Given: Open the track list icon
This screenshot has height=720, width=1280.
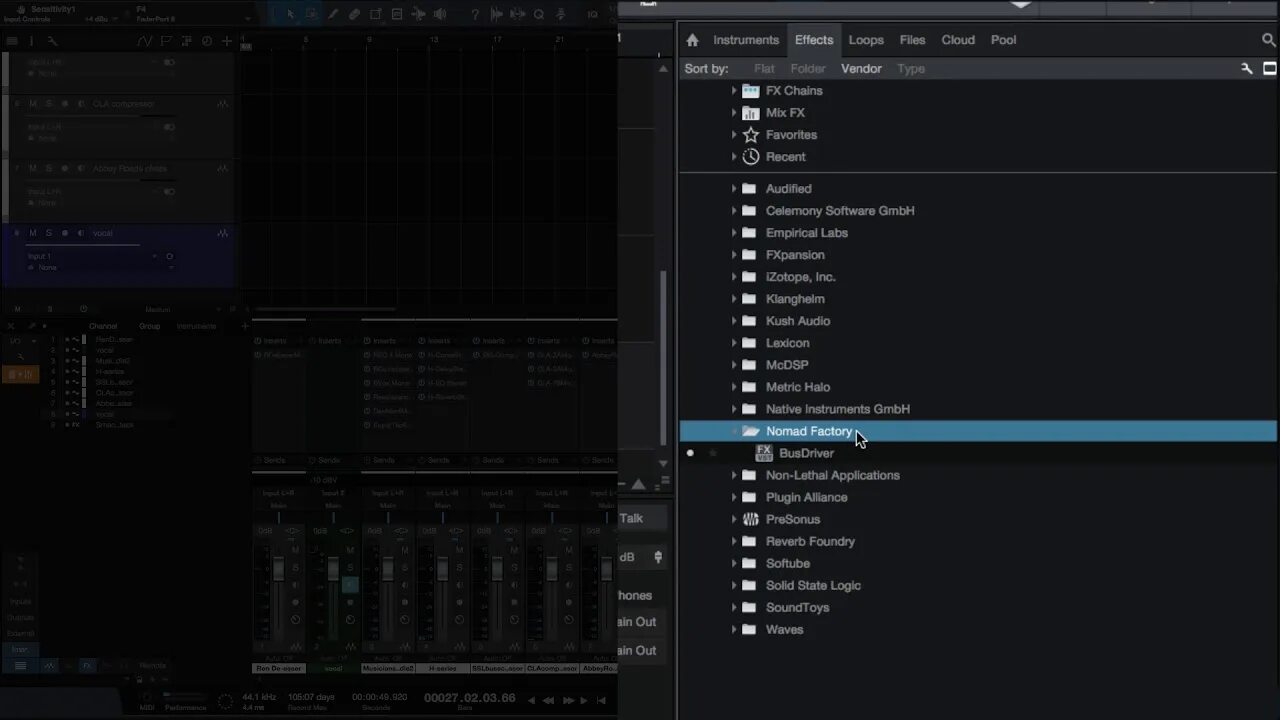Looking at the screenshot, I should tap(12, 41).
